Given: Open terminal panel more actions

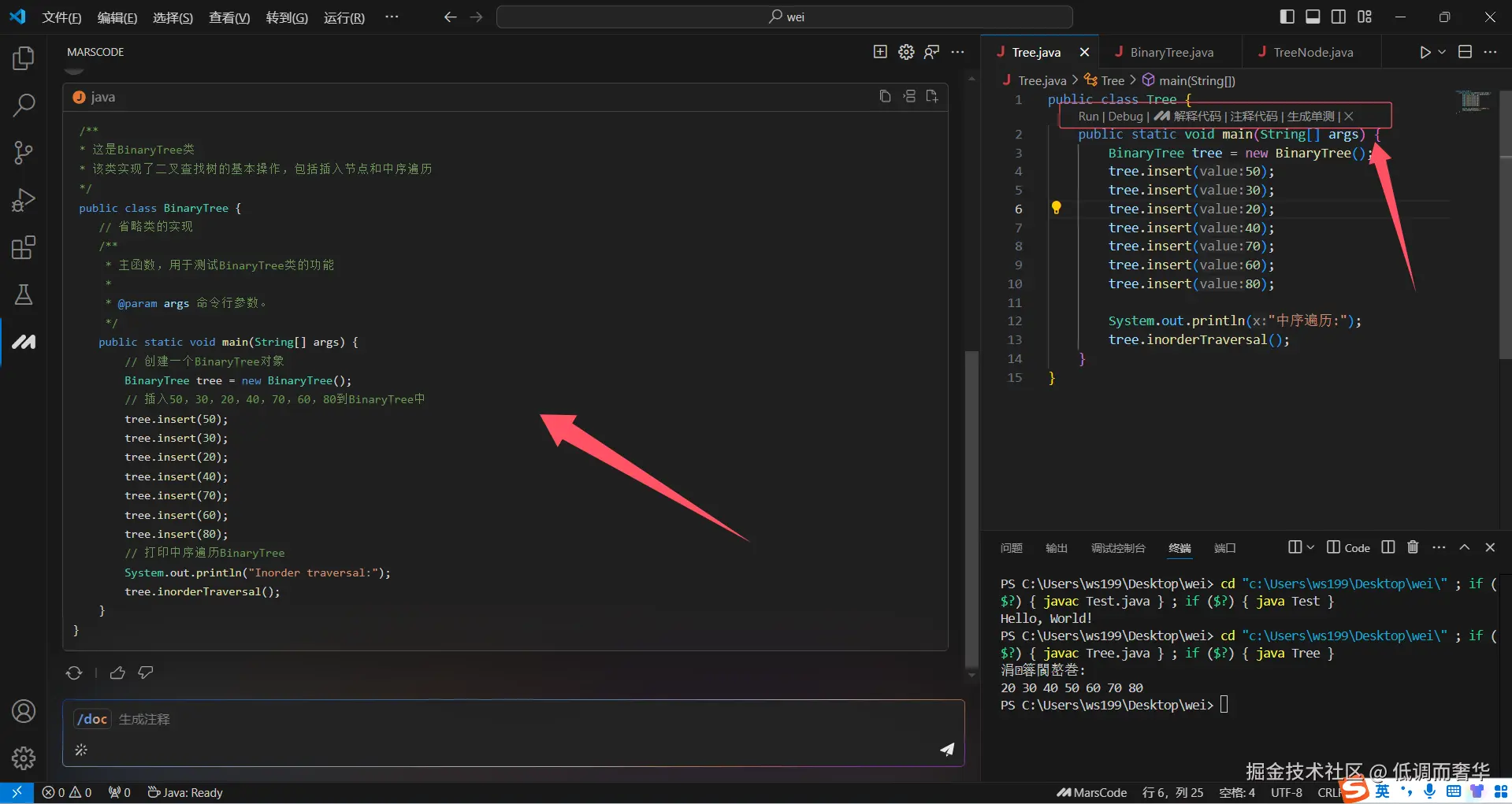Looking at the screenshot, I should pos(1439,547).
